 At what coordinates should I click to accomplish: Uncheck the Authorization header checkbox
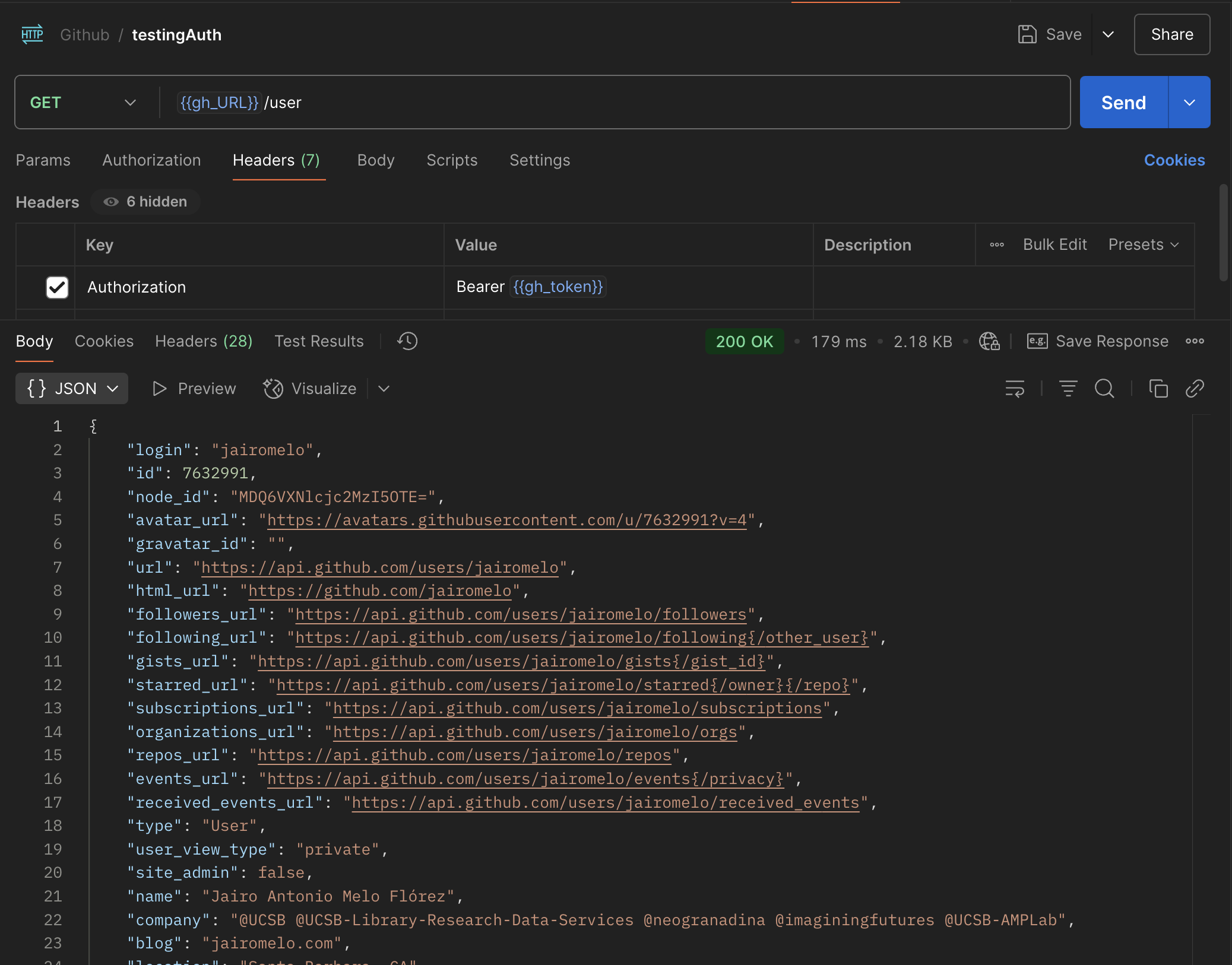click(x=57, y=287)
